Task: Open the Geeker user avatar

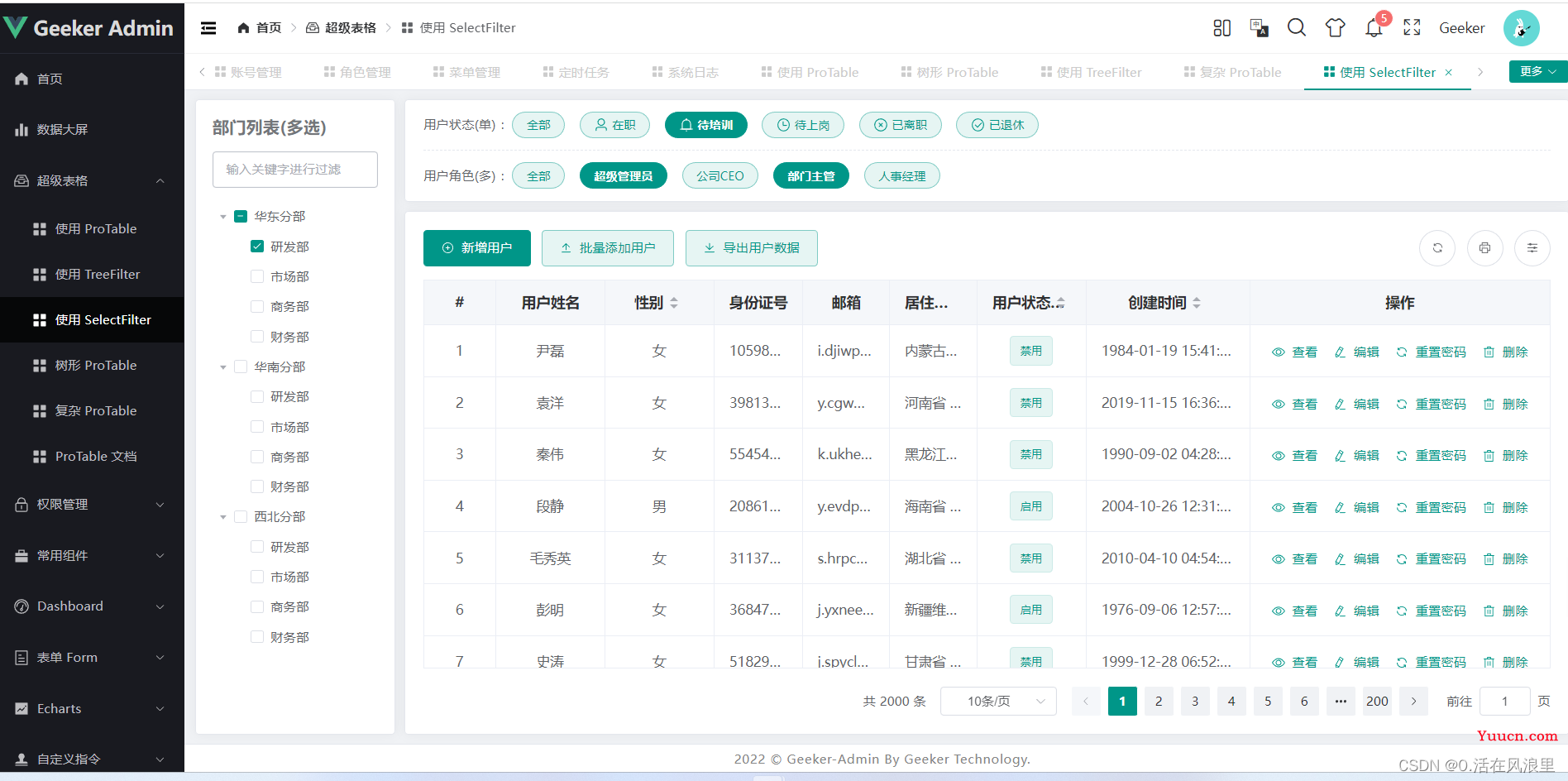Action: [1521, 28]
